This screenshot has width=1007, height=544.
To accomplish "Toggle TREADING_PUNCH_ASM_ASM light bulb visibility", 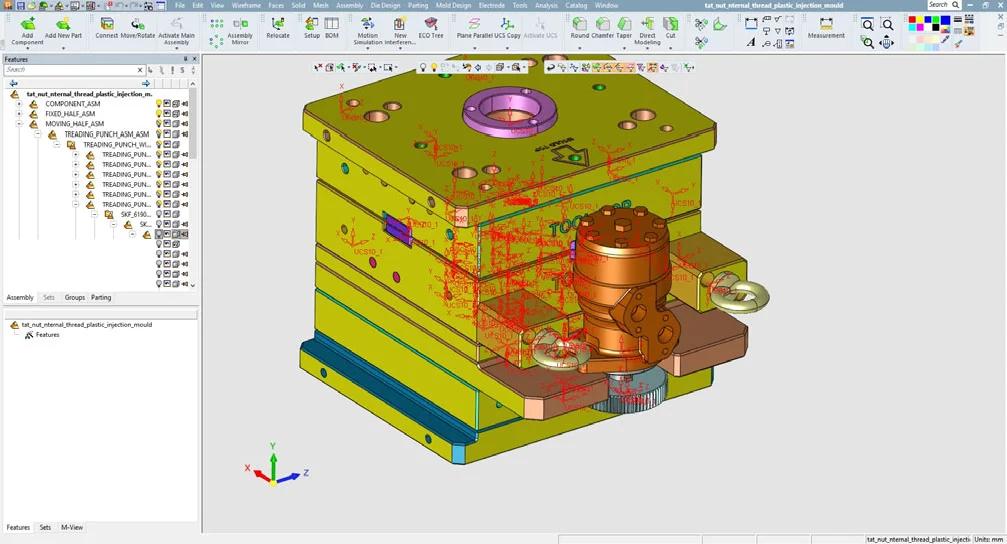I will (x=159, y=134).
